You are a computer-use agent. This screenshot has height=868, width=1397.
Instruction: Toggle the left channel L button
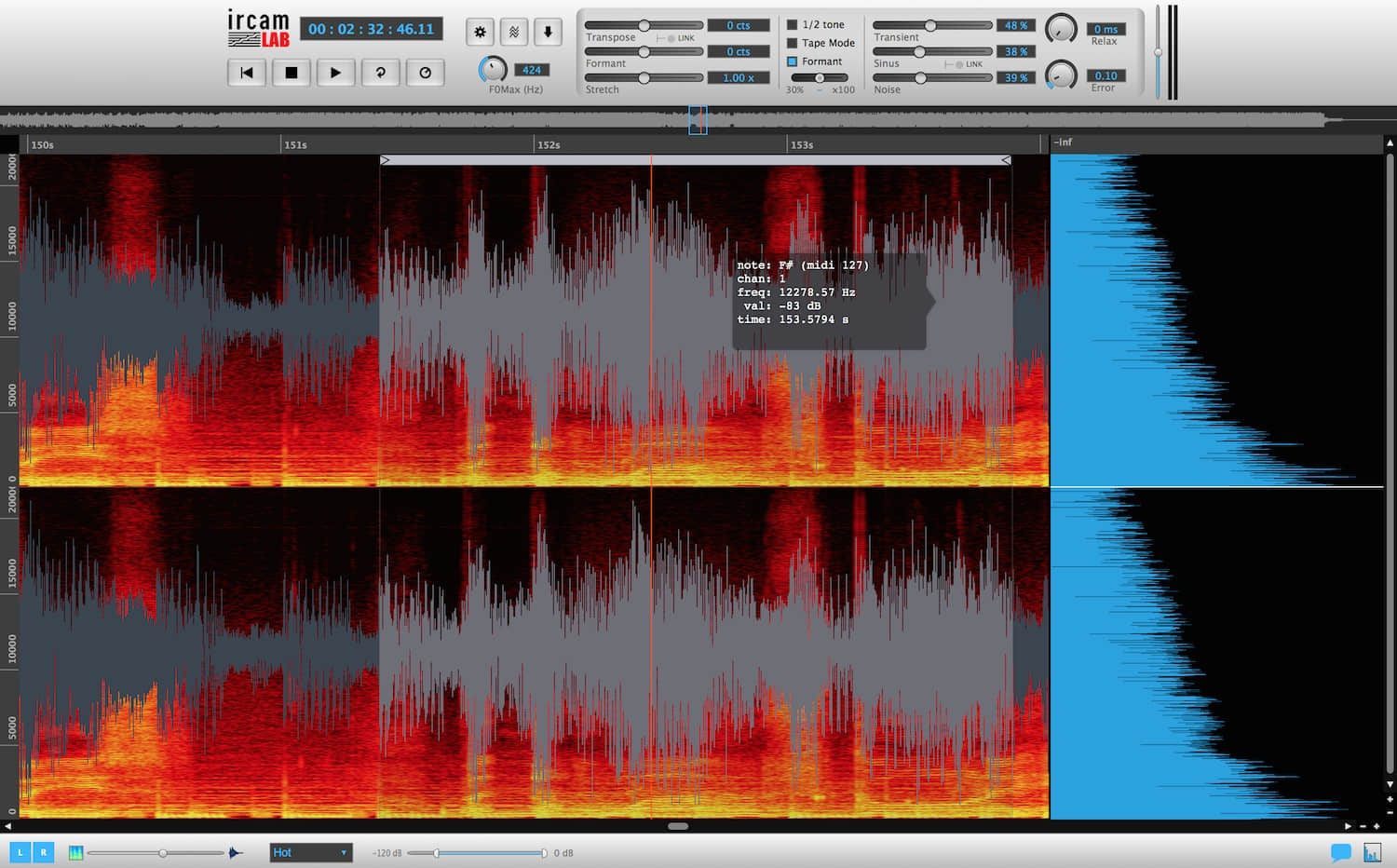pyautogui.click(x=20, y=852)
